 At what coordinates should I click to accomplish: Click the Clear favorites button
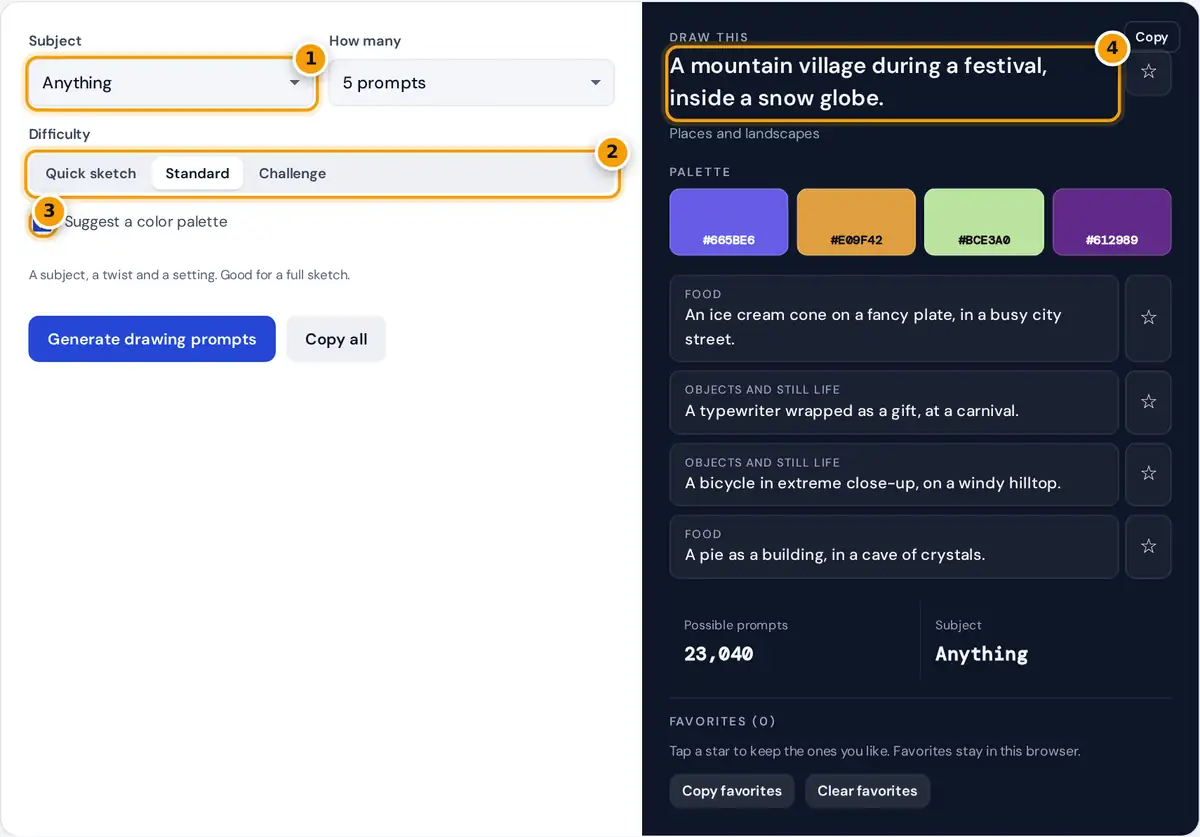pos(867,791)
